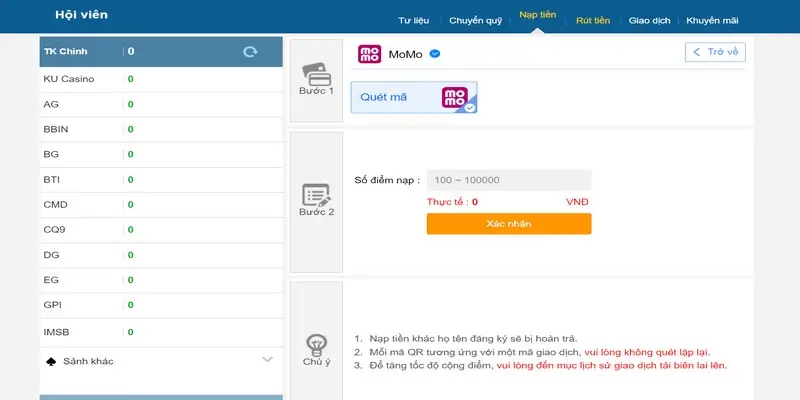This screenshot has width=800, height=400.
Task: Expand the Sảnh khác list chevron
Action: (x=267, y=360)
